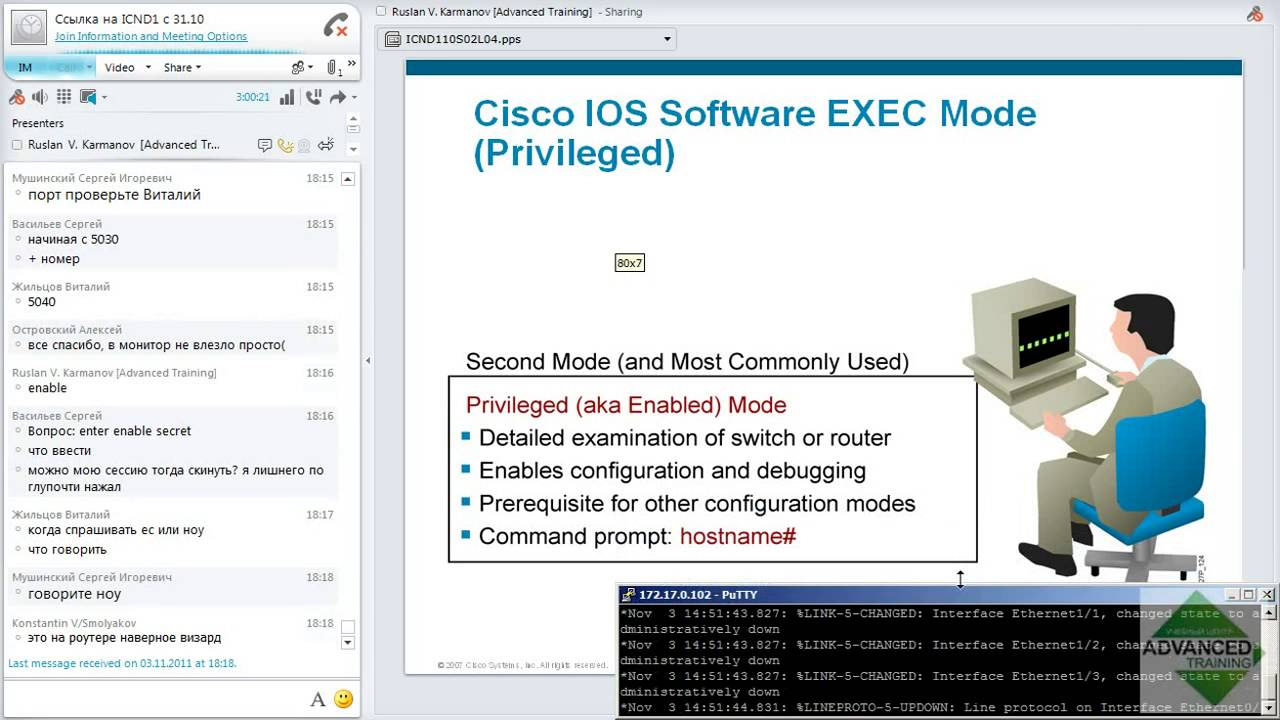Click the message '5040'
Screen dimensions: 1280x720
tap(42, 302)
